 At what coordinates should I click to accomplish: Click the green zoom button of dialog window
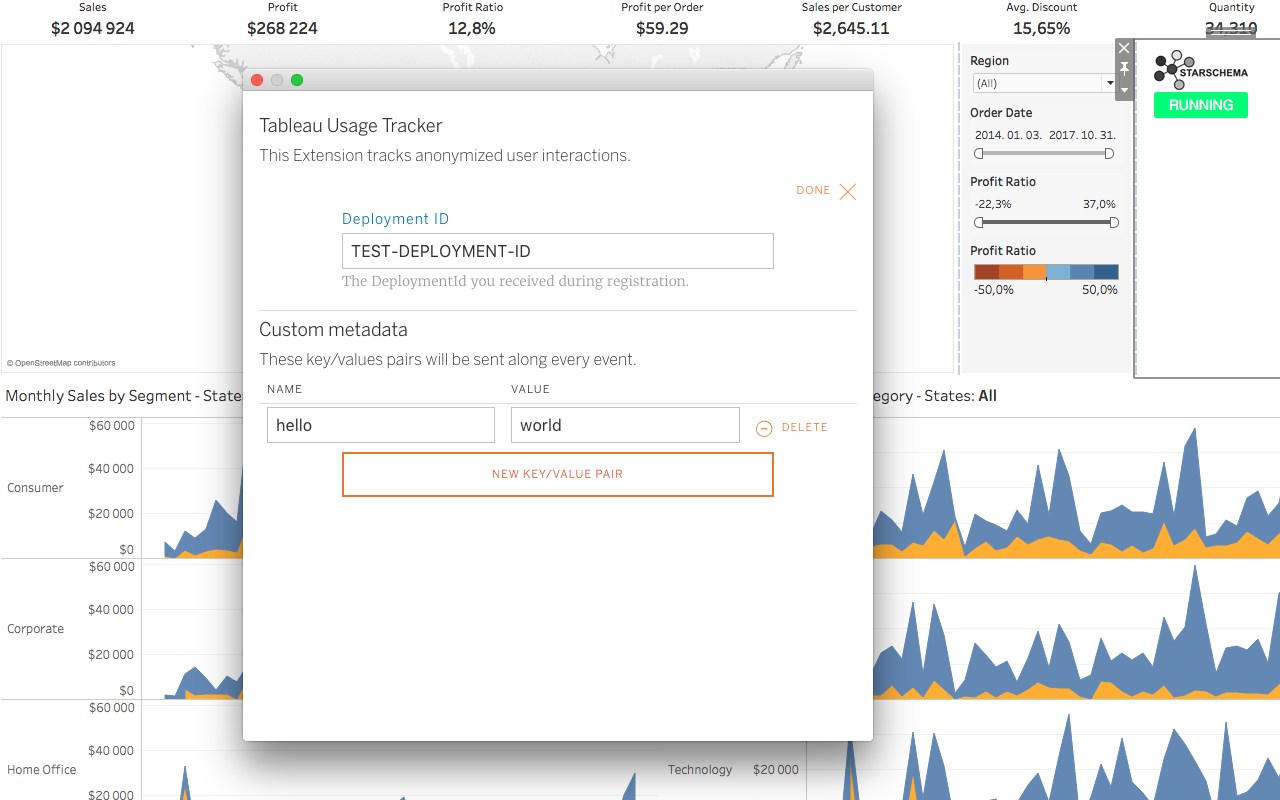[x=297, y=80]
